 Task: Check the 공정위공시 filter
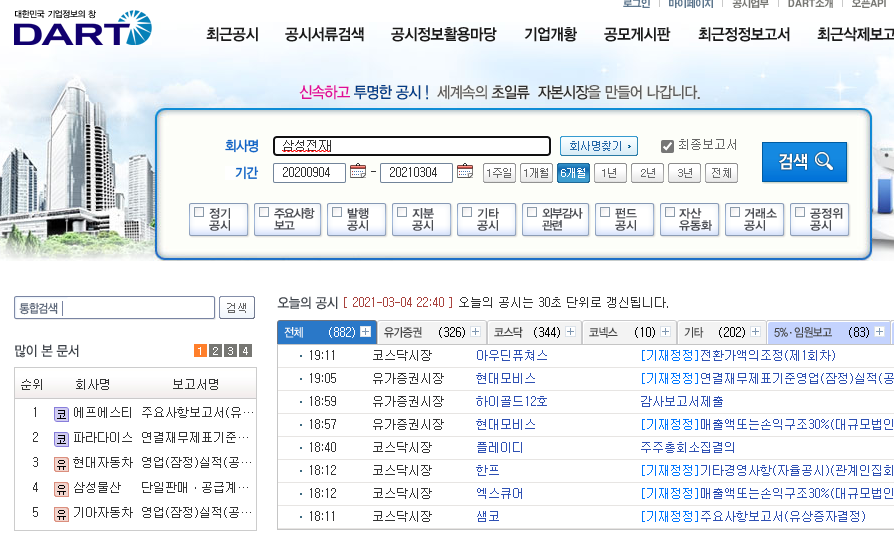[x=800, y=212]
